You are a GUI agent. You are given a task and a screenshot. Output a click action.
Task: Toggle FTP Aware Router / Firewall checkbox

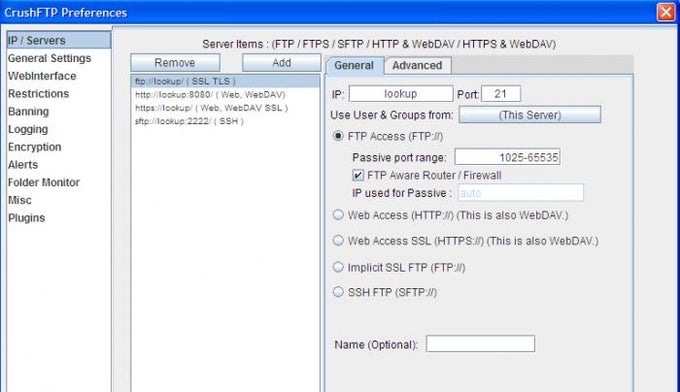pos(358,175)
